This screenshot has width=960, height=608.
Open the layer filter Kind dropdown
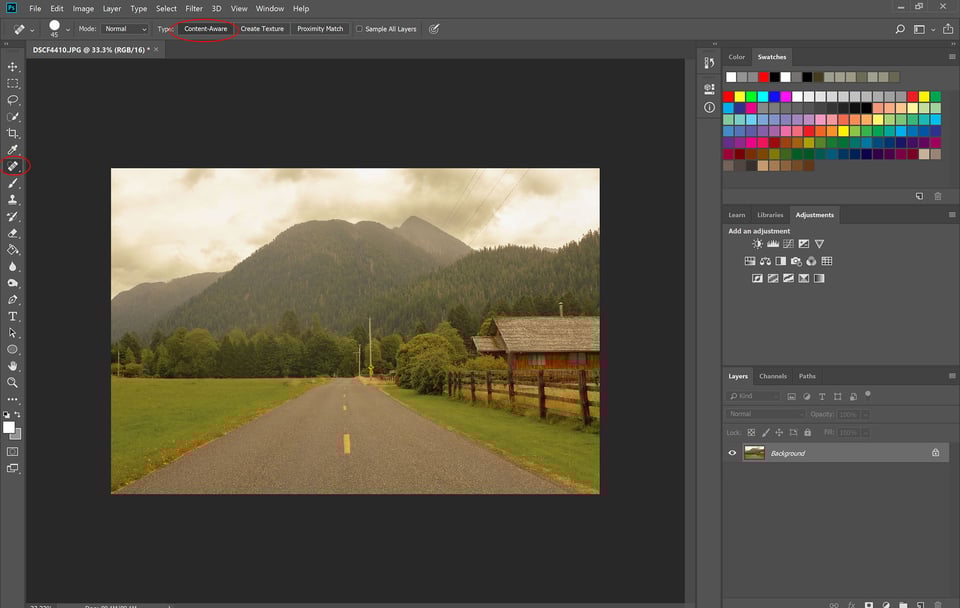pos(754,396)
